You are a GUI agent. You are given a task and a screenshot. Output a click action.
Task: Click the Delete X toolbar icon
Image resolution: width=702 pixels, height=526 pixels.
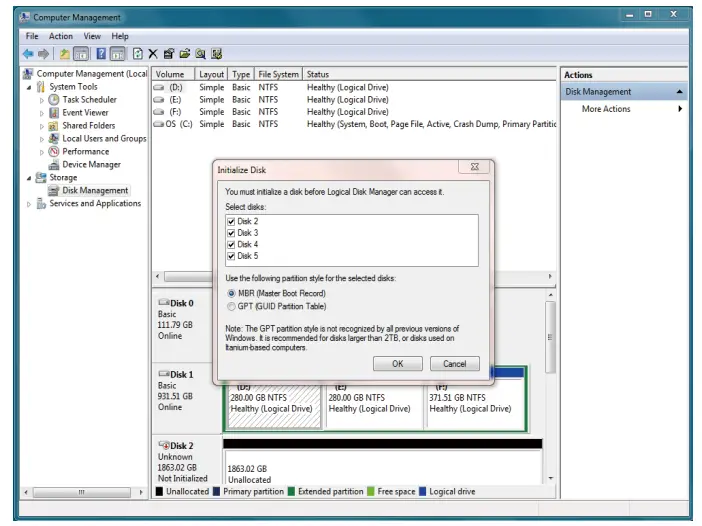pos(153,54)
